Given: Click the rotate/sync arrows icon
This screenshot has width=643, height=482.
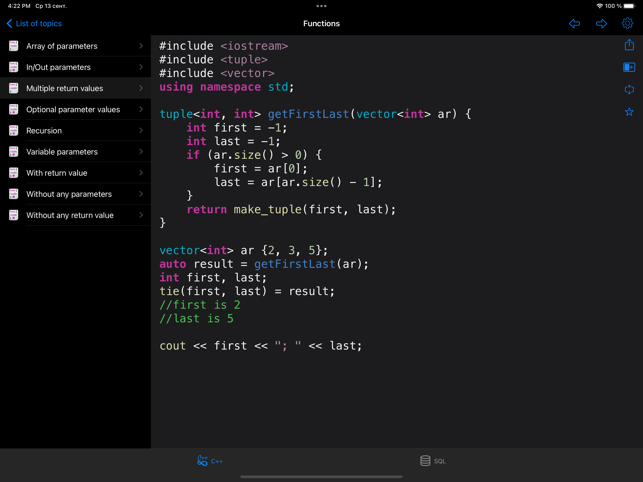Looking at the screenshot, I should (629, 89).
